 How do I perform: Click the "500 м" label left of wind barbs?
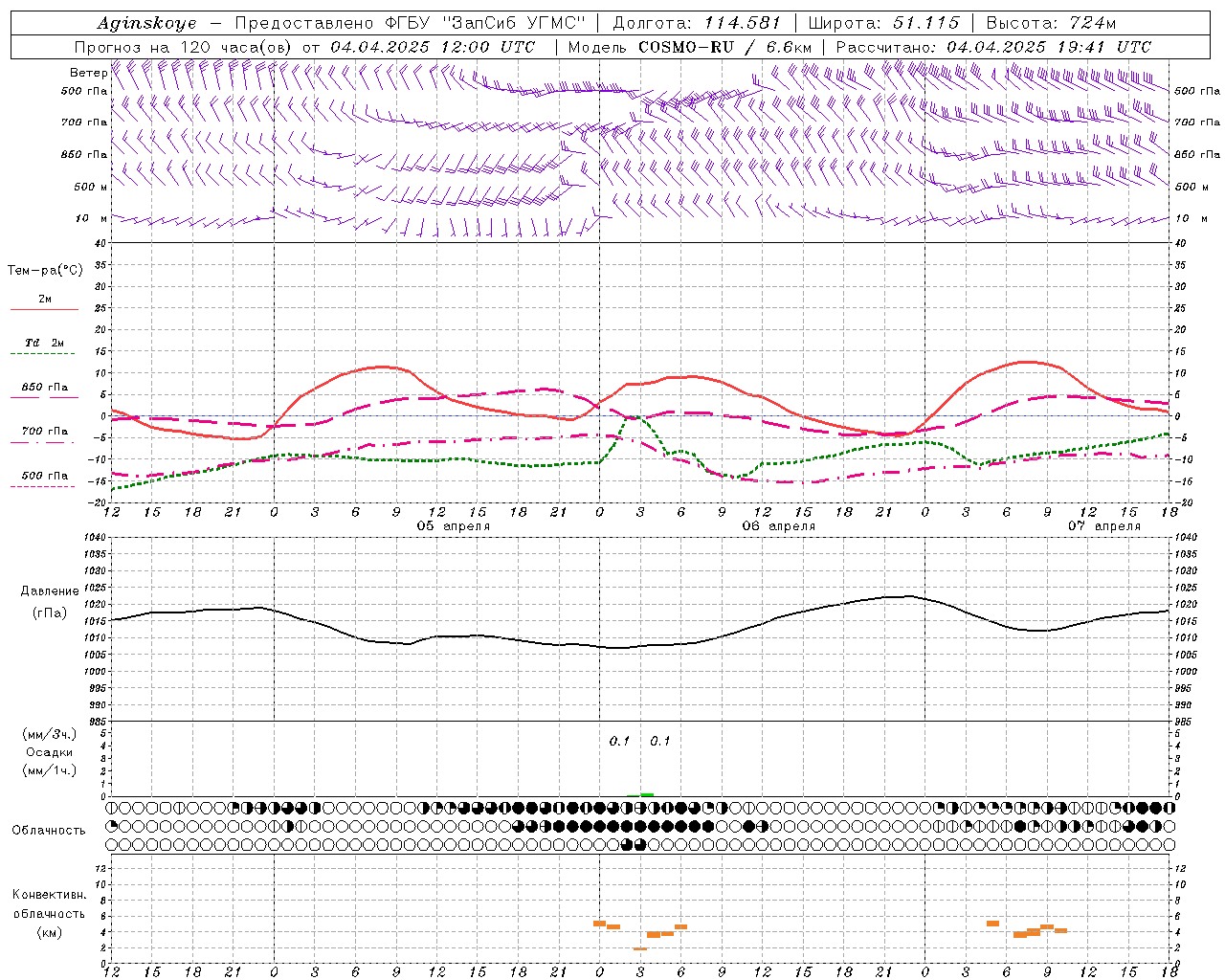pyautogui.click(x=91, y=187)
